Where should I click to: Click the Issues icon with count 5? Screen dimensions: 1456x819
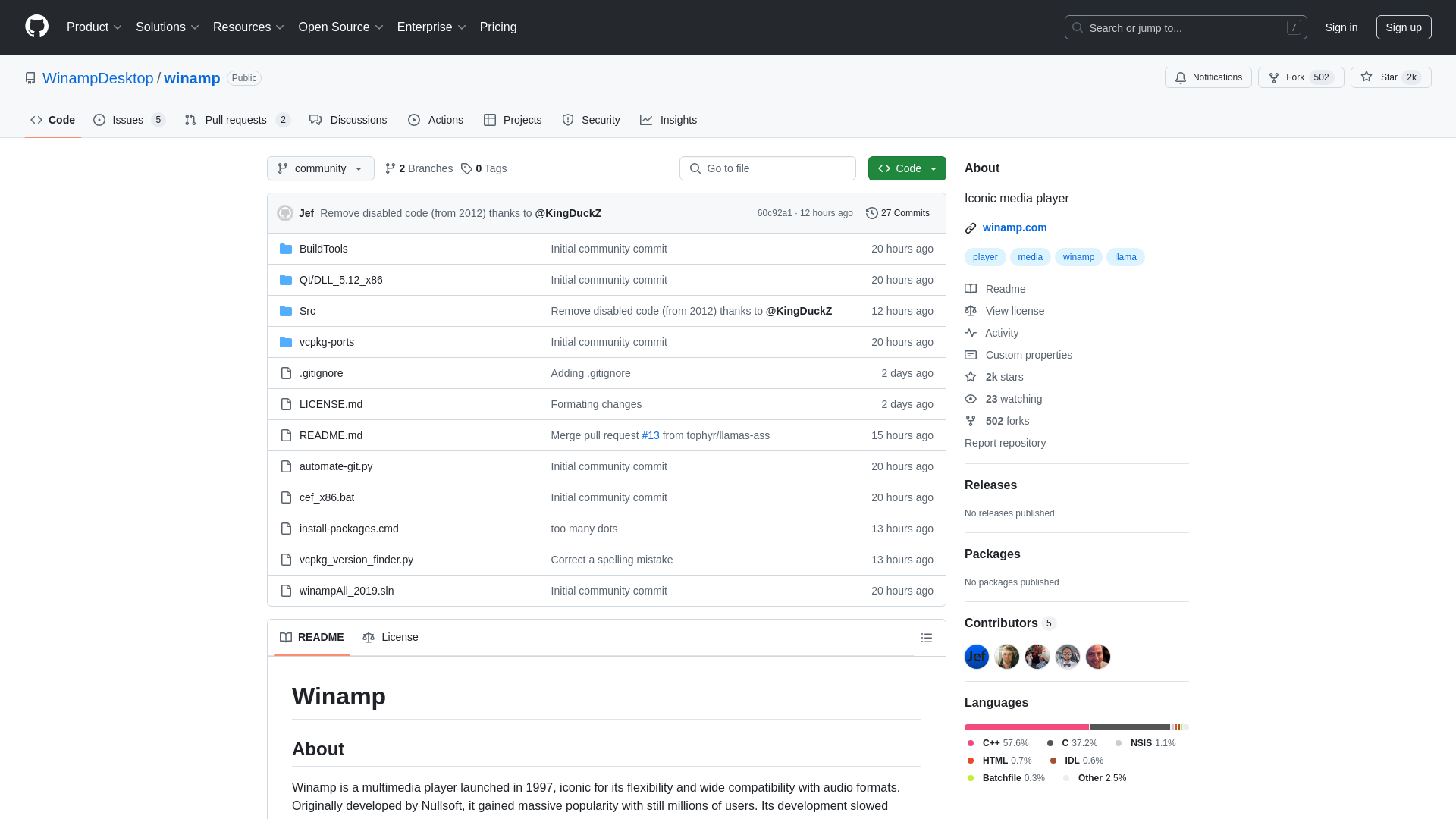[128, 119]
